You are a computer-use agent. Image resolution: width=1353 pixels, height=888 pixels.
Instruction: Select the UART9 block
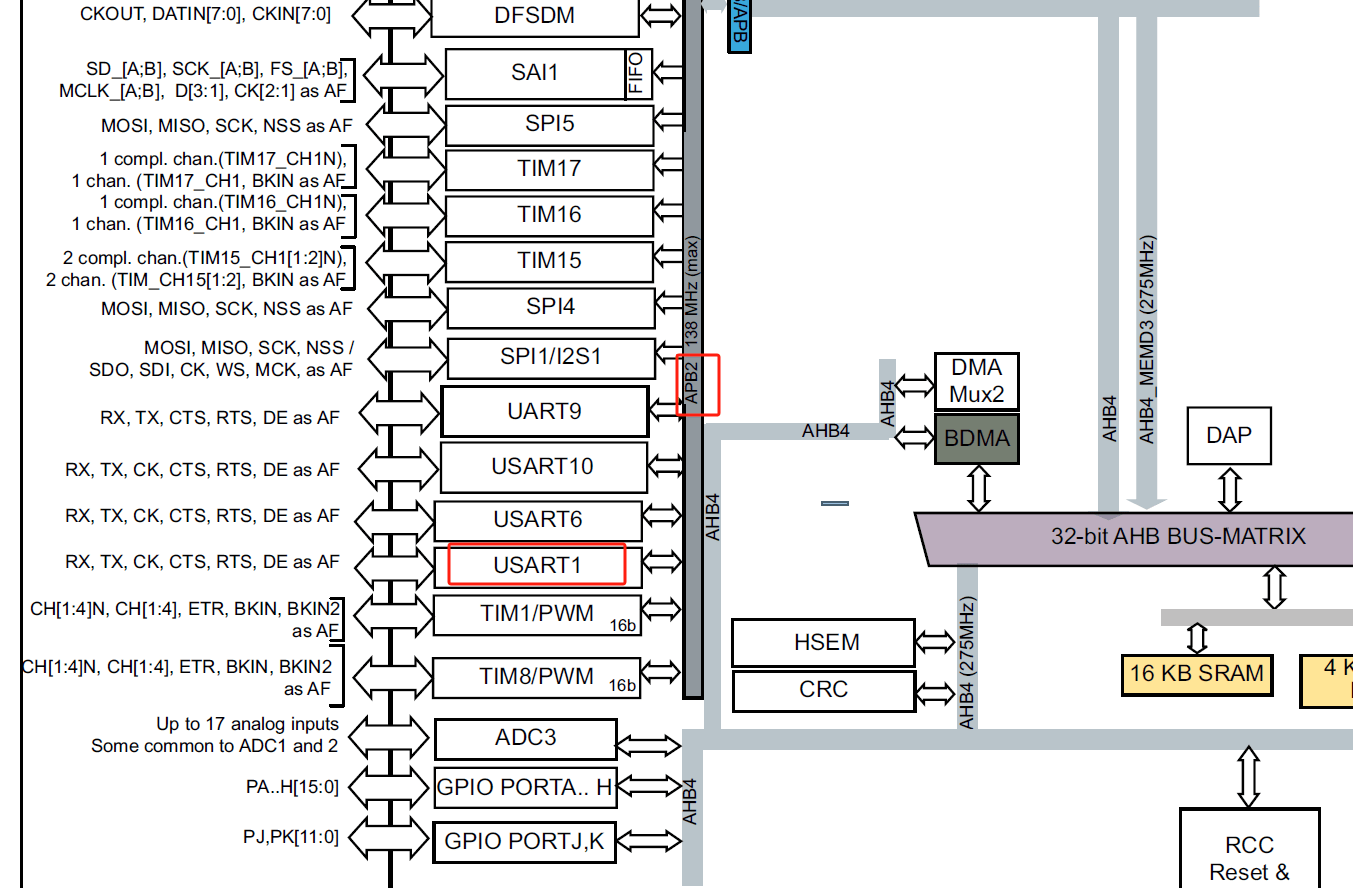tap(545, 411)
